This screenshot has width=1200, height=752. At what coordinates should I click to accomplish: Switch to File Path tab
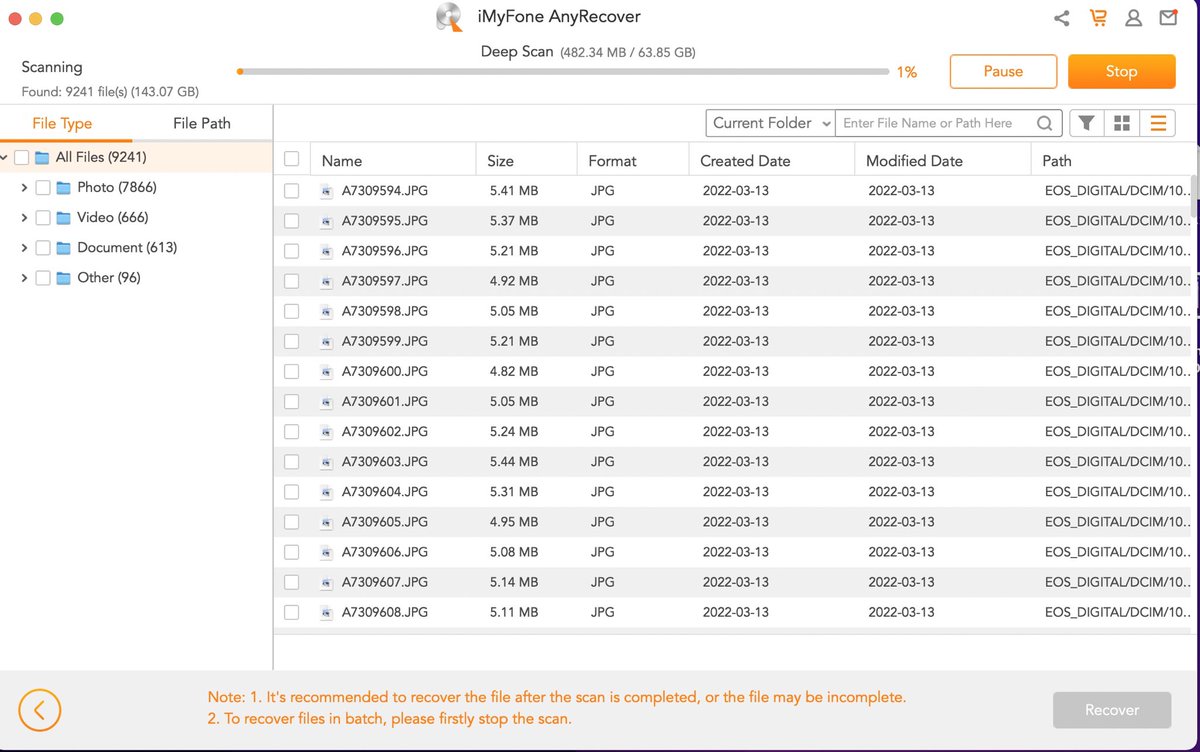point(202,123)
